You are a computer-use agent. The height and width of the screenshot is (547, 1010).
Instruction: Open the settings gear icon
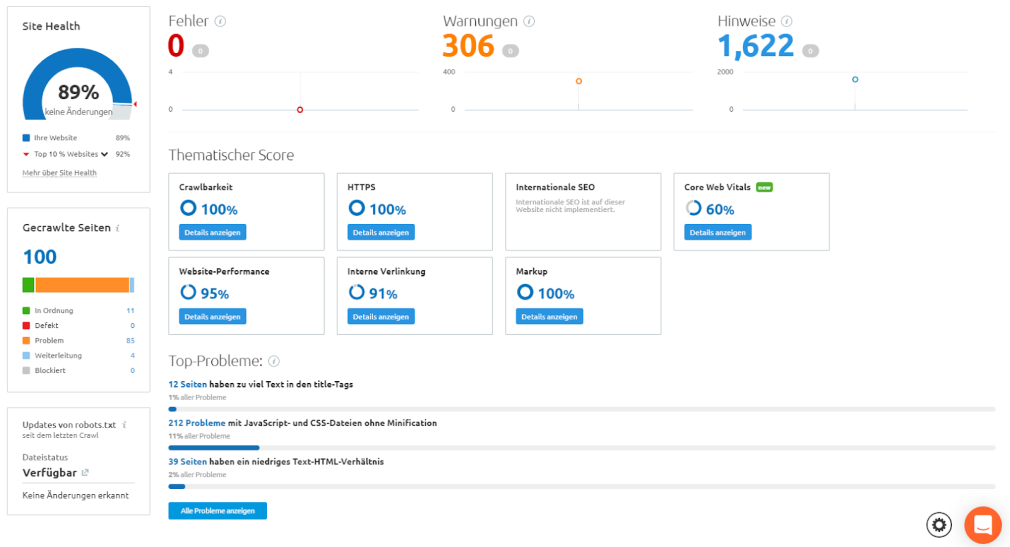click(938, 524)
